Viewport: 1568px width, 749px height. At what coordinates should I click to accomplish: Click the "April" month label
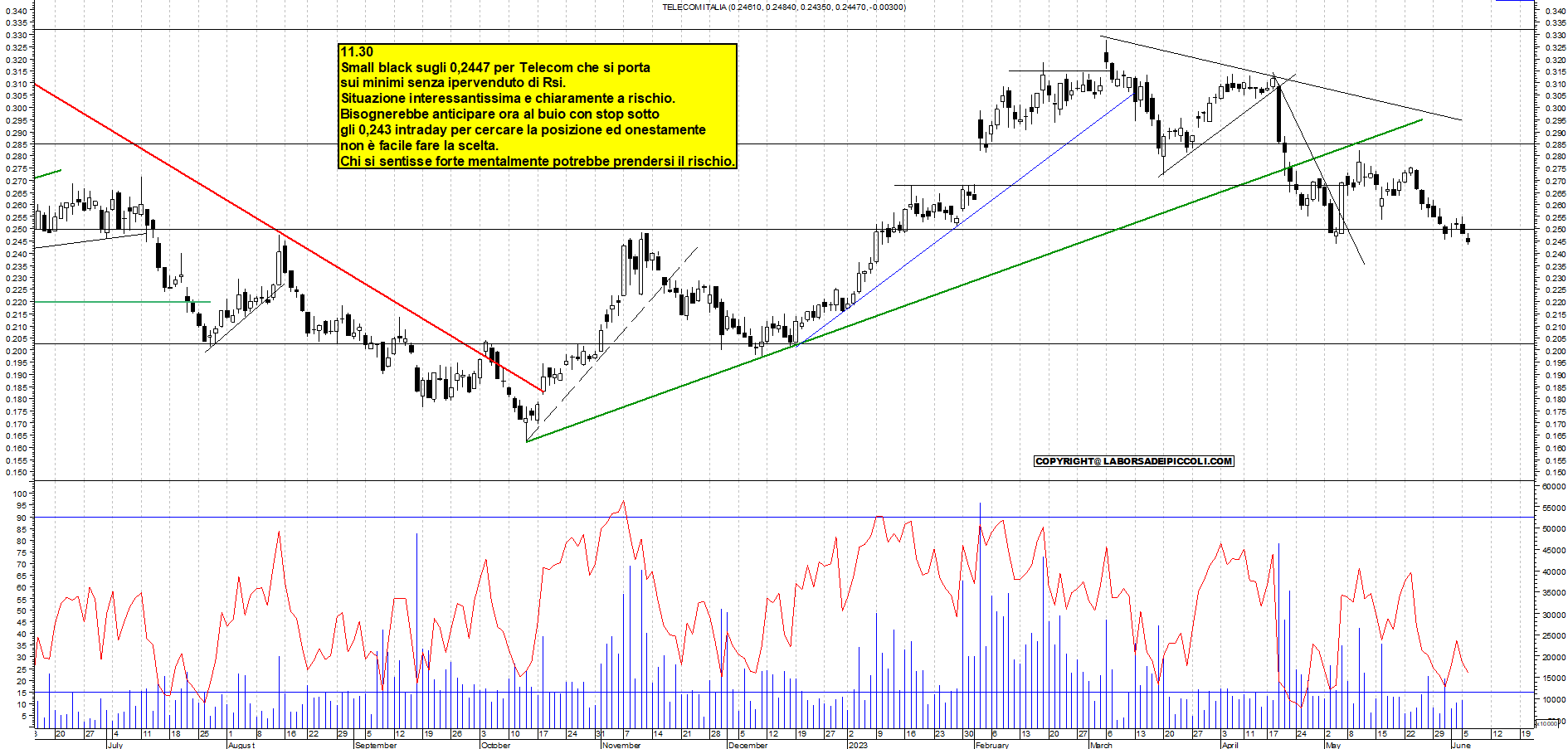coord(1230,745)
